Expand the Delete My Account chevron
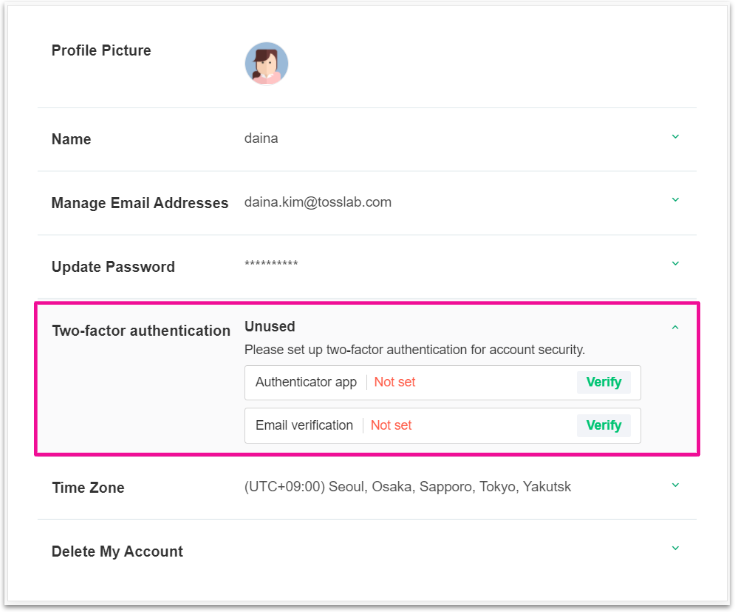 click(x=675, y=548)
